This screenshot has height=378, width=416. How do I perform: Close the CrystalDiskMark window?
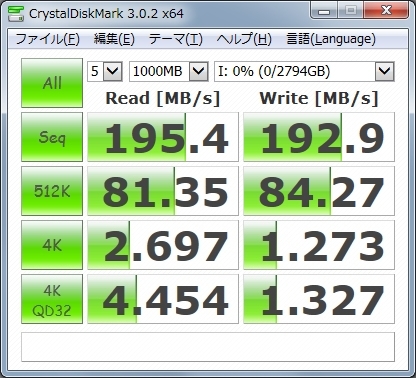pos(386,11)
